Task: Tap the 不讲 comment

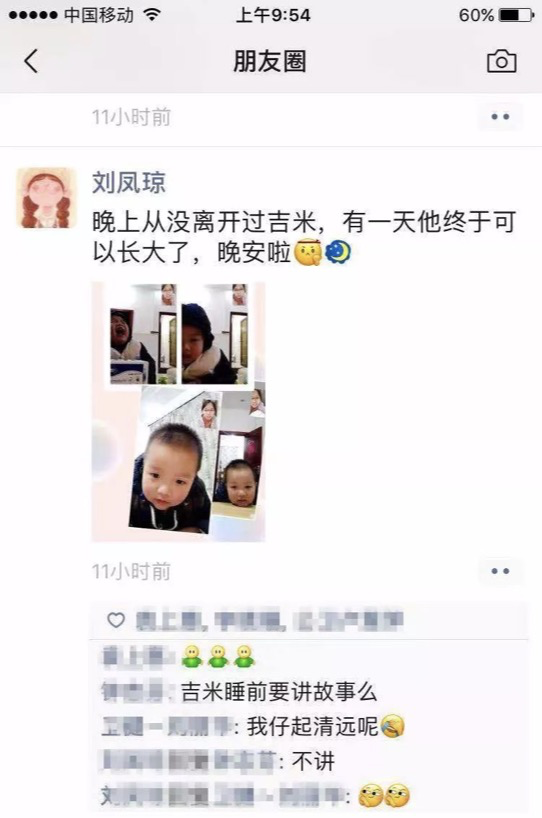Action: pyautogui.click(x=218, y=761)
